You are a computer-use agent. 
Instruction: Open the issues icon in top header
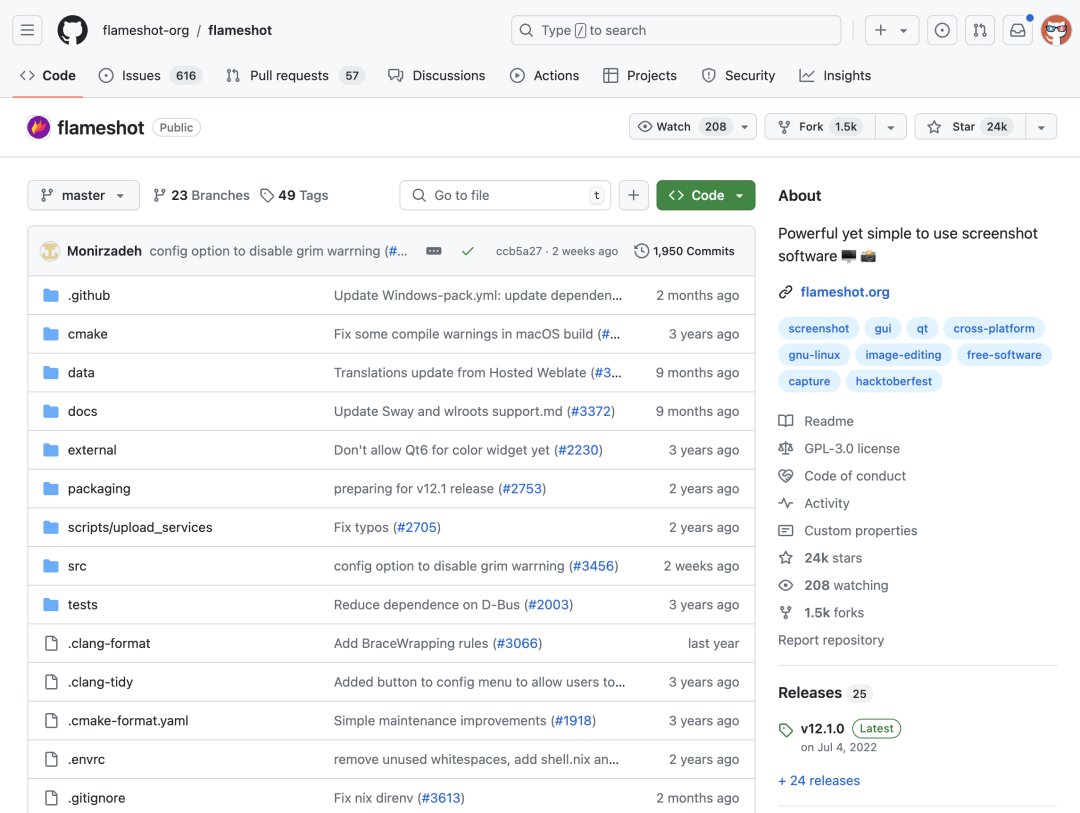point(942,30)
